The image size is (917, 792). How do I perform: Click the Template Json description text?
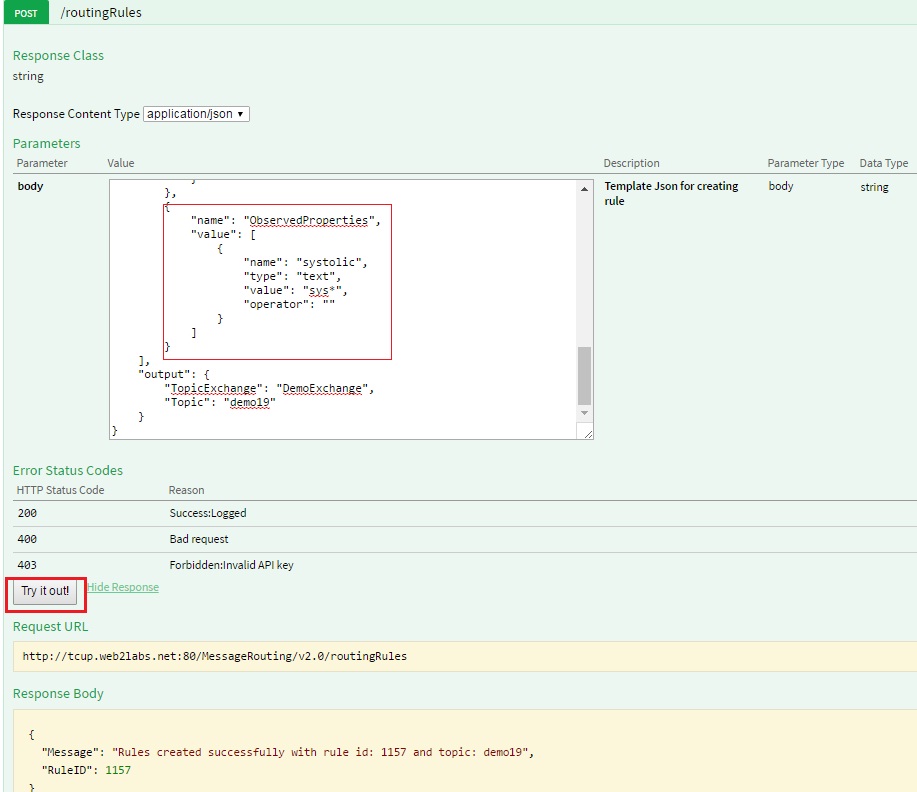(x=671, y=193)
